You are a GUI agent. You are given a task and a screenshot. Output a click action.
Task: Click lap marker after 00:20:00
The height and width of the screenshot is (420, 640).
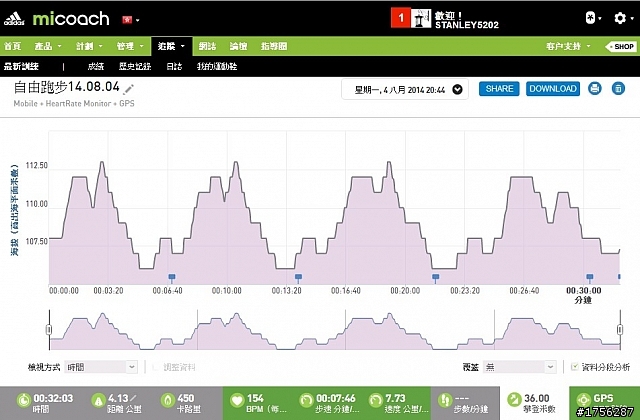436,278
